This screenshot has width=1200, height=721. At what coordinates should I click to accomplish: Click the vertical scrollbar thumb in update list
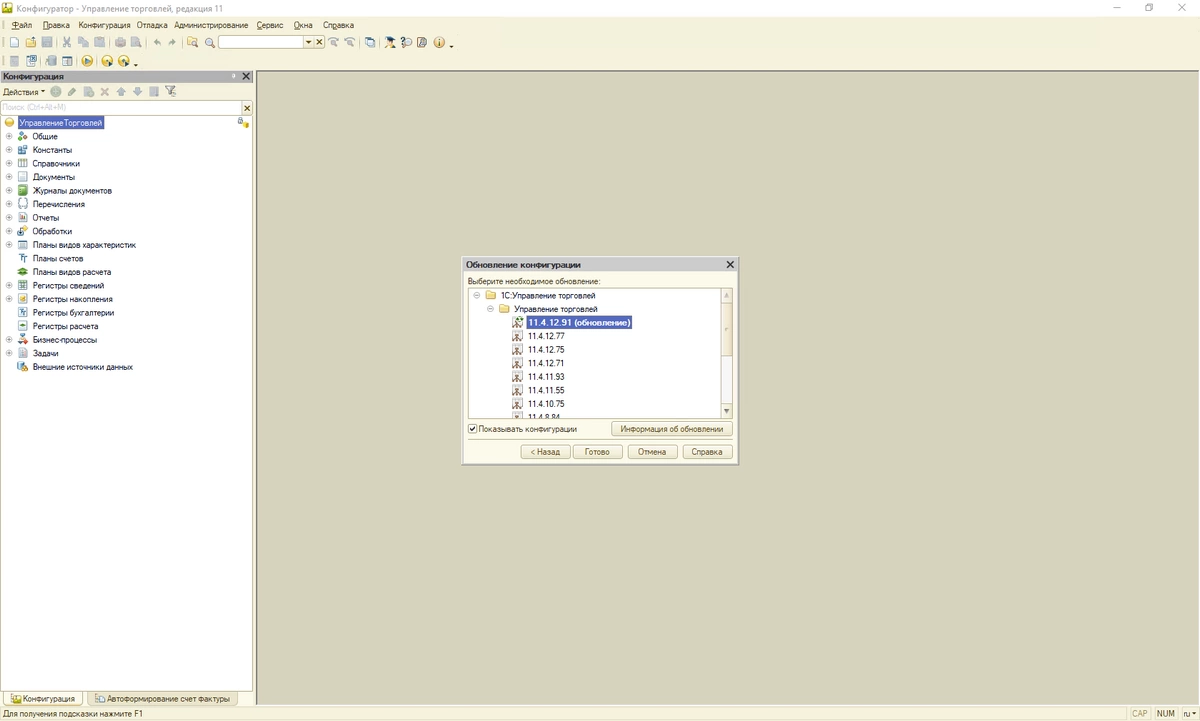pyautogui.click(x=727, y=328)
